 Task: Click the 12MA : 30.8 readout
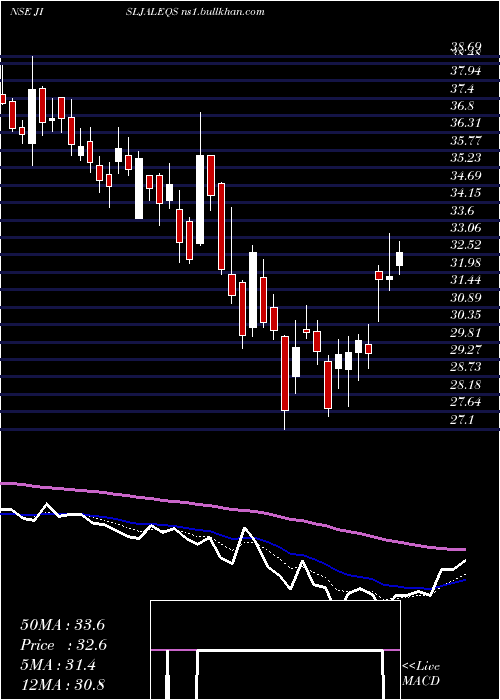click(x=62, y=685)
